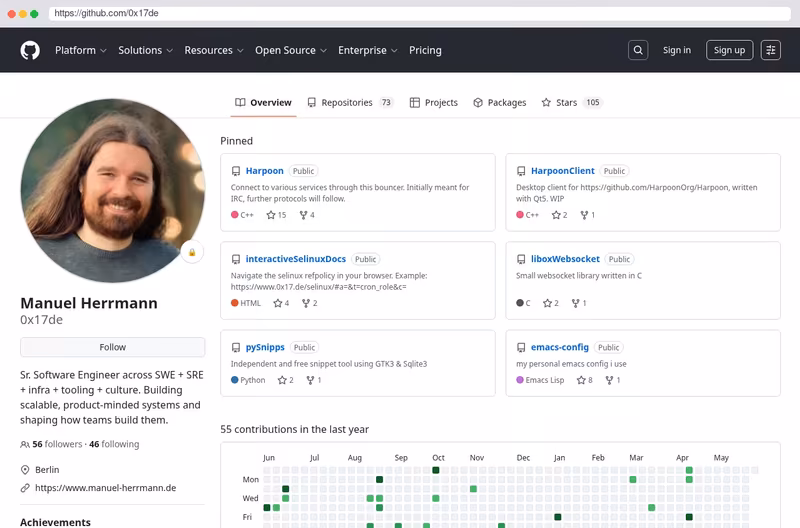Open the interactiveSelinuxDocs repository
The width and height of the screenshot is (800, 528).
pyautogui.click(x=295, y=259)
